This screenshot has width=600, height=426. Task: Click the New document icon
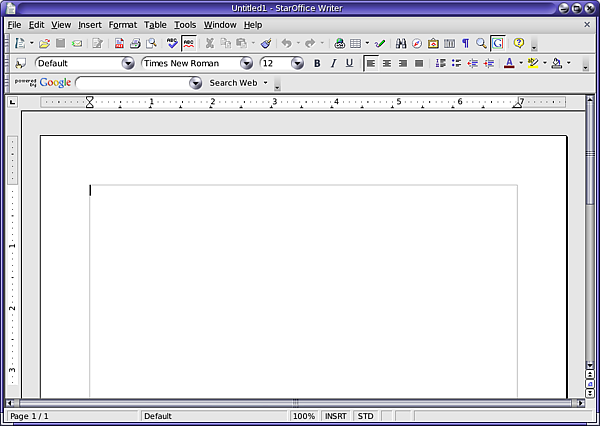pyautogui.click(x=20, y=43)
